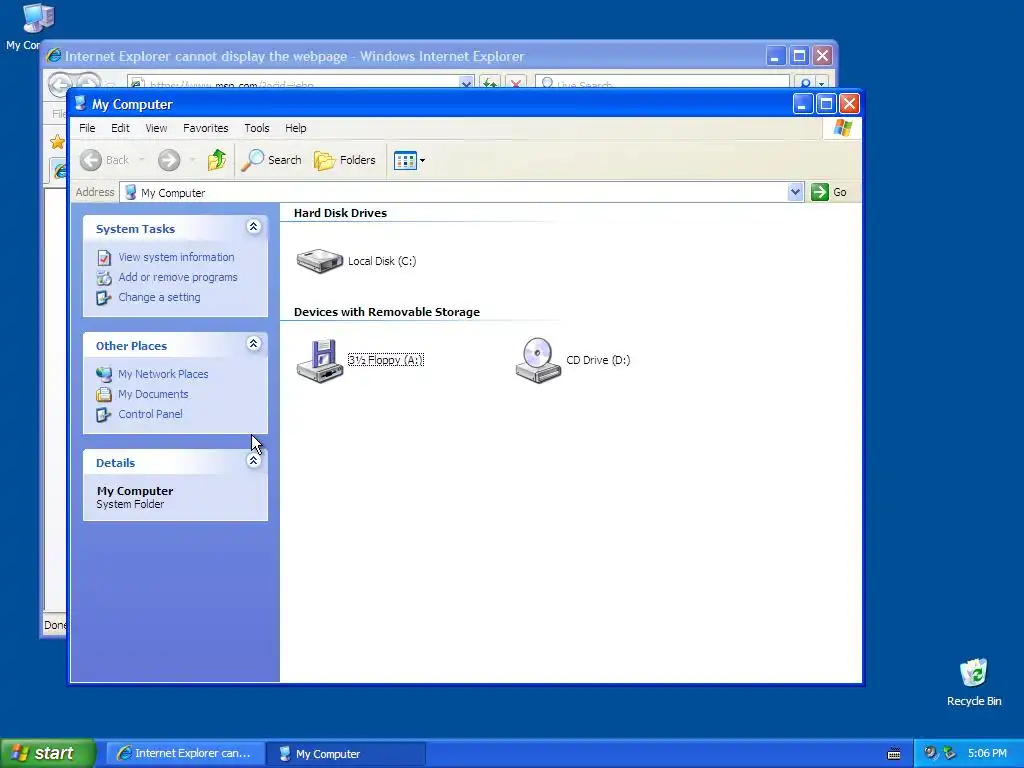Viewport: 1024px width, 768px height.
Task: Click the Change a setting icon
Action: tap(104, 298)
